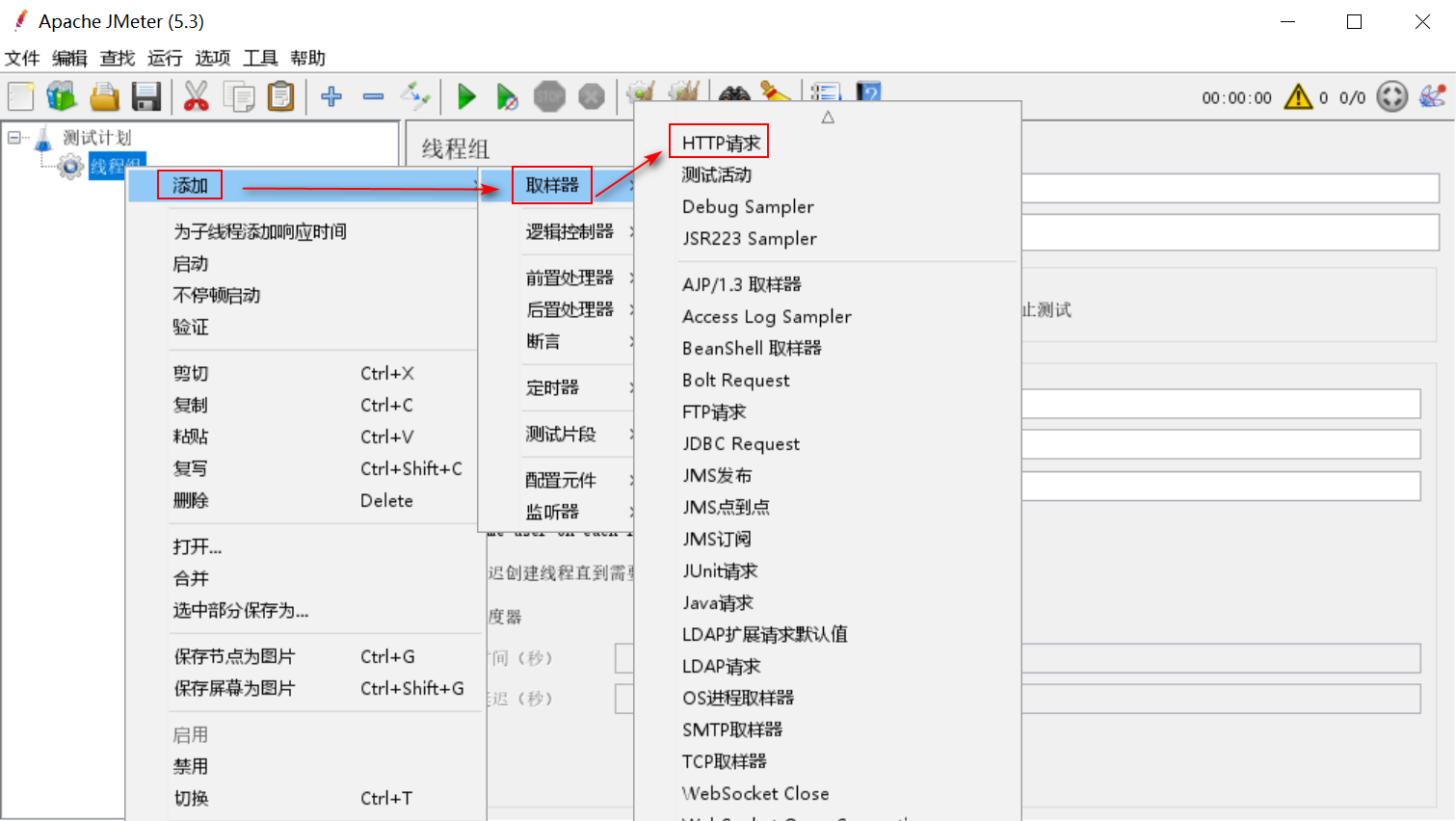The width and height of the screenshot is (1456, 821).
Task: Save the test plan with floppy icon
Action: 146,96
